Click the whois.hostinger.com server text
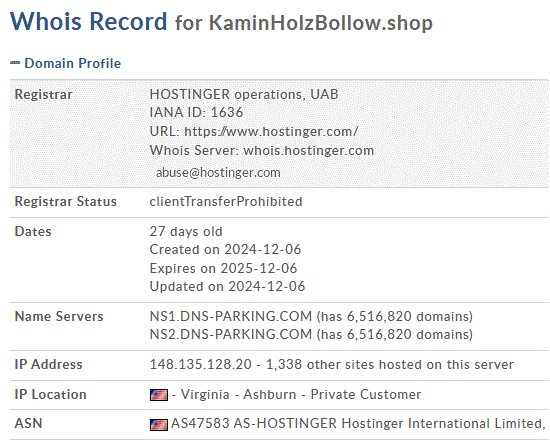The width and height of the screenshot is (550, 445). pyautogui.click(x=309, y=150)
